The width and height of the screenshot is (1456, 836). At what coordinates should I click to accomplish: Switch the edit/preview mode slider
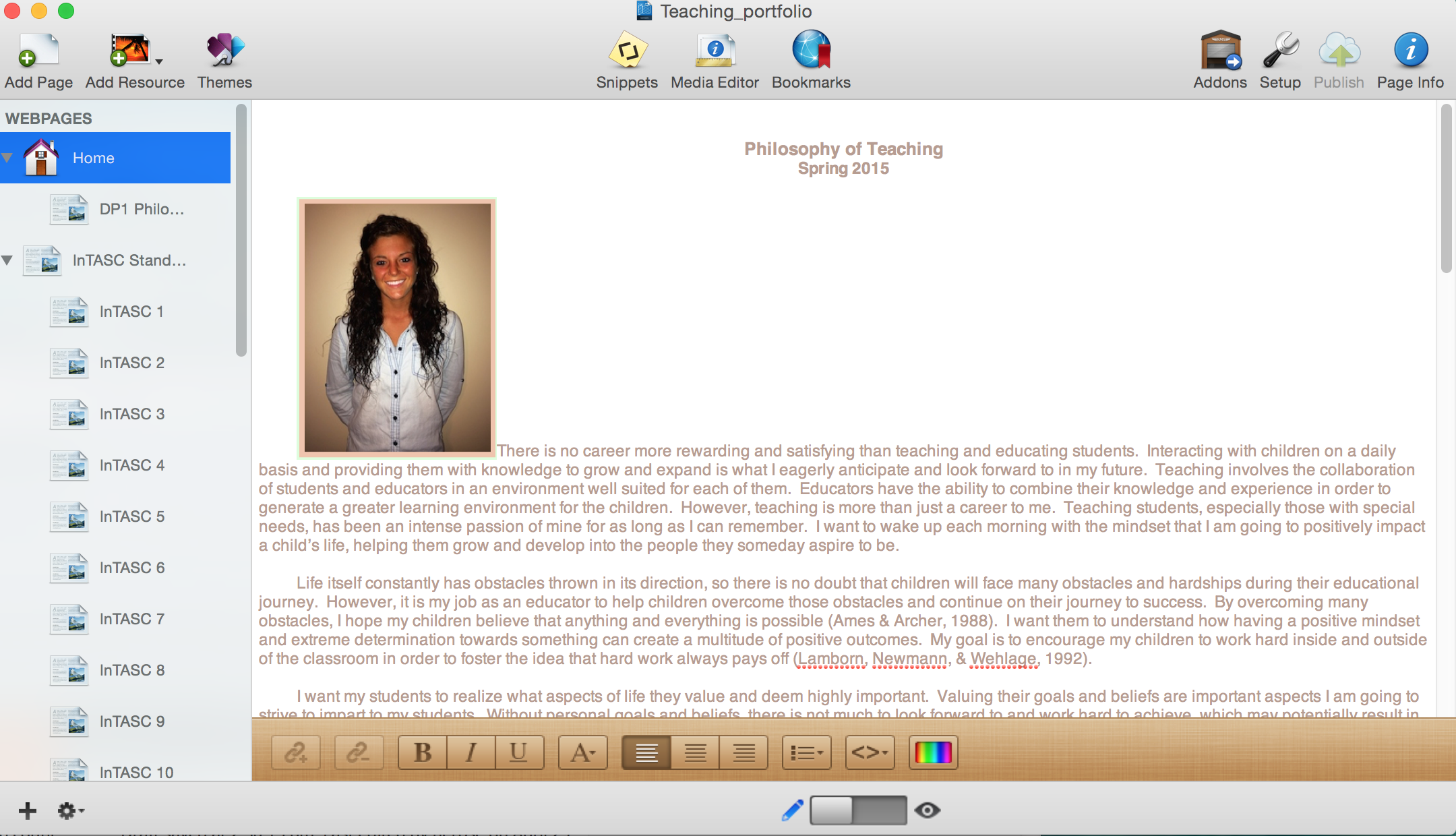858,810
